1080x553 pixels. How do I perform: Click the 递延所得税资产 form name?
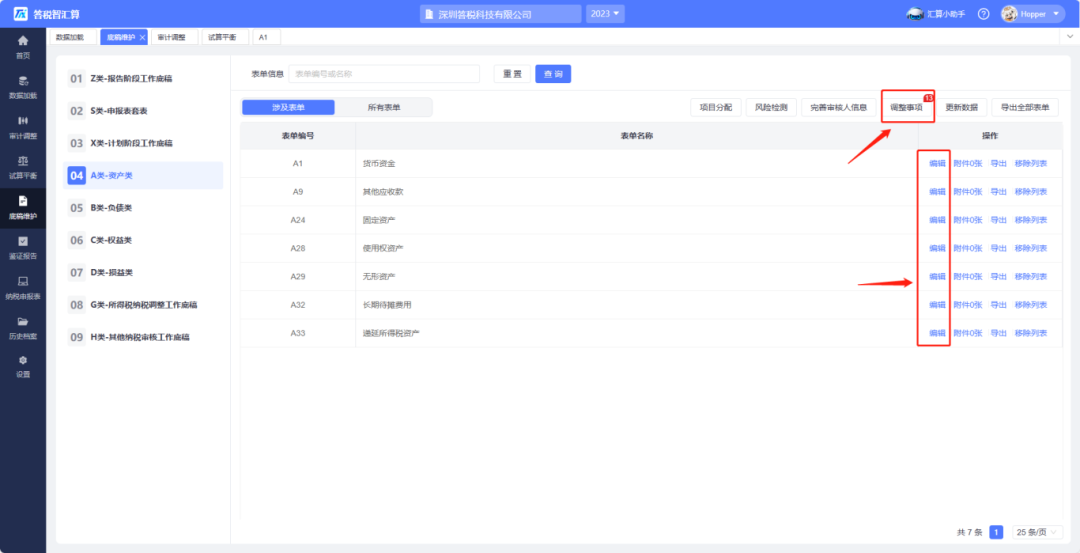[x=391, y=333]
